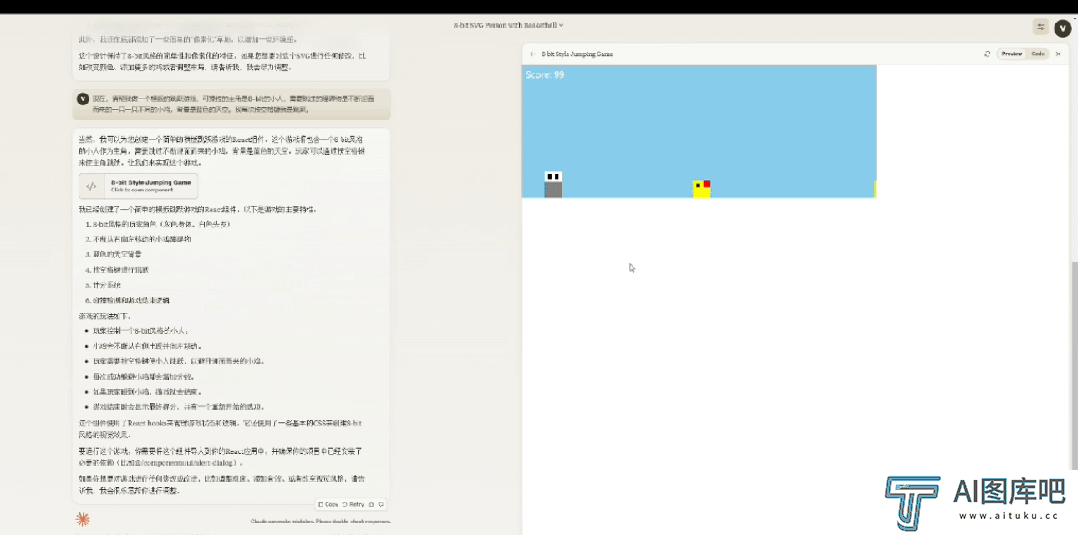Switch to Code view toggle
1078x535 pixels.
1038,54
